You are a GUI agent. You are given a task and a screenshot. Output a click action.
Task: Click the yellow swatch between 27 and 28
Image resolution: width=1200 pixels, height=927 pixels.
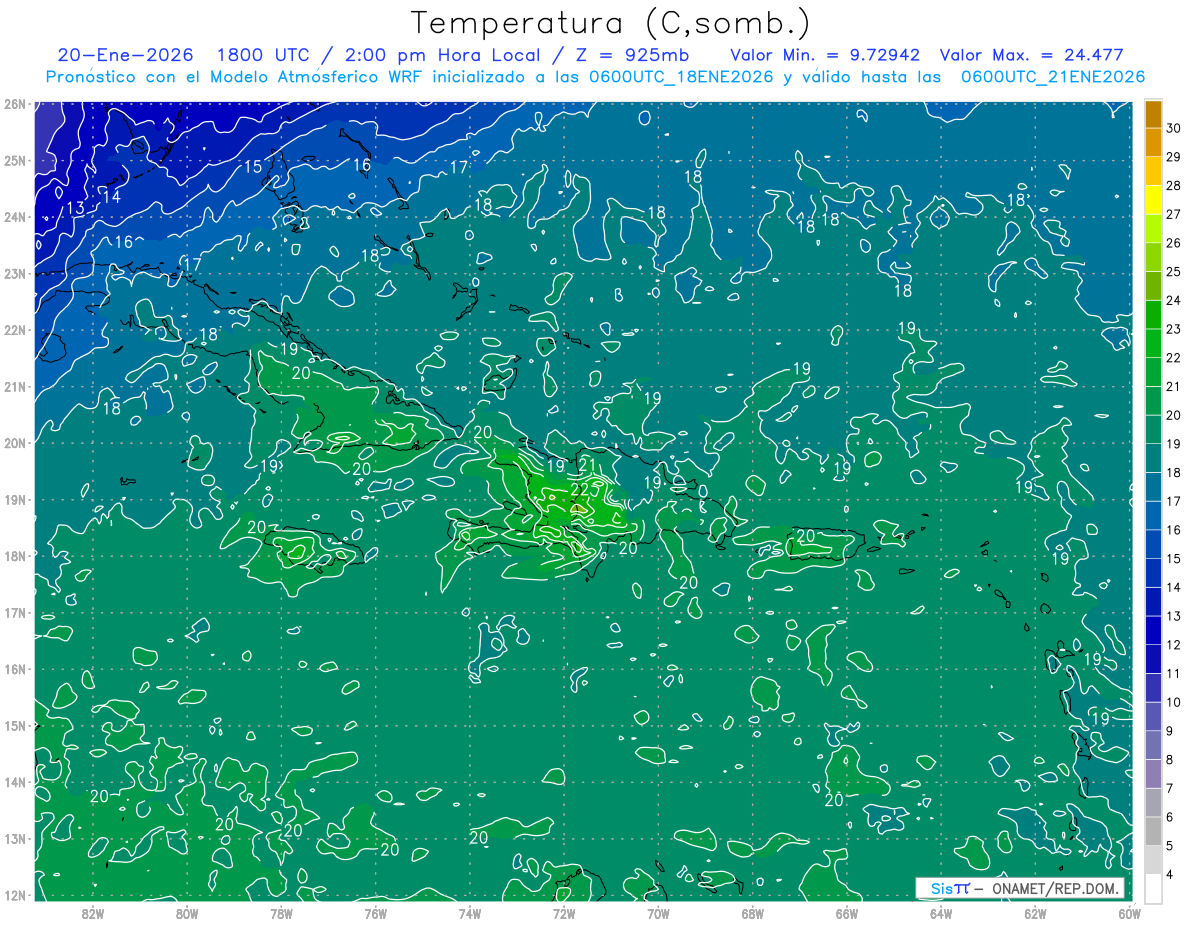pyautogui.click(x=1153, y=200)
